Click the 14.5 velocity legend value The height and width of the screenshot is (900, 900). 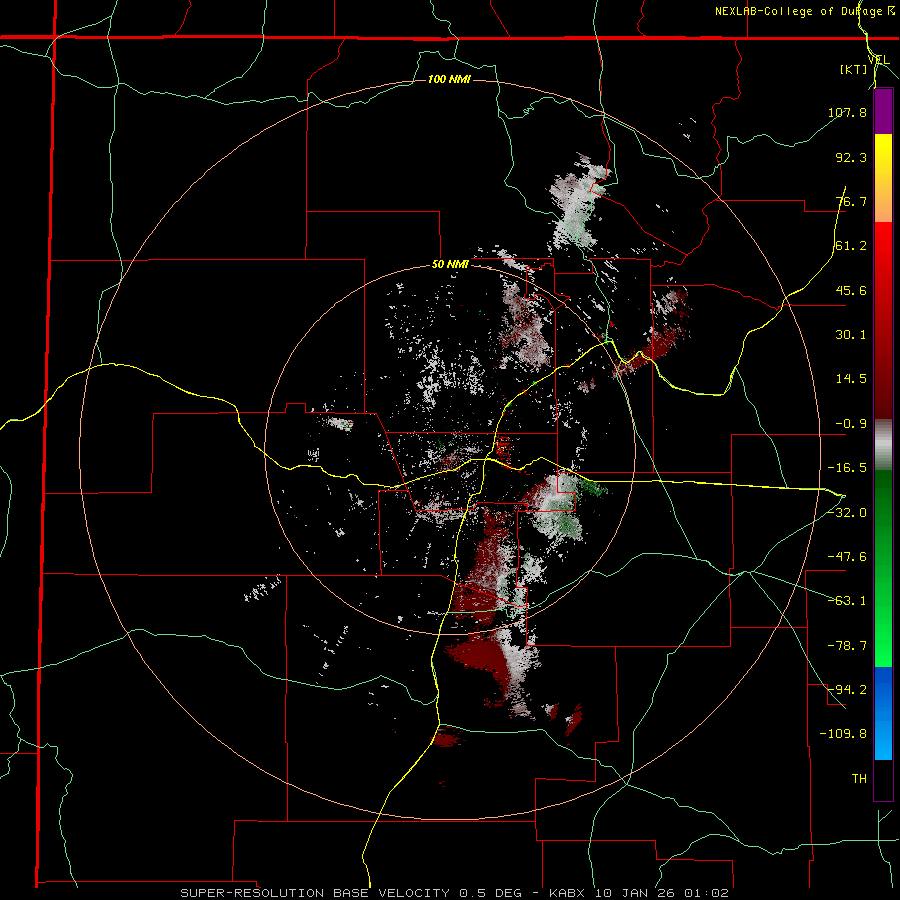[851, 379]
